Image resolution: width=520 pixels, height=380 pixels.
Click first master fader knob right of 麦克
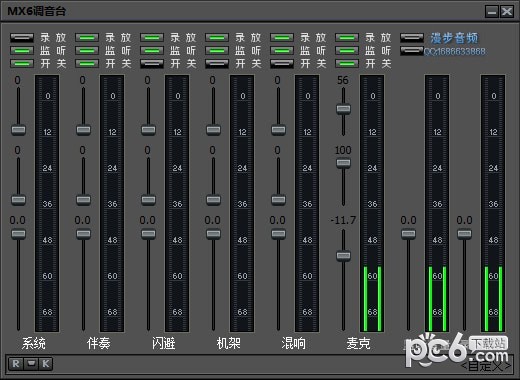tap(408, 234)
